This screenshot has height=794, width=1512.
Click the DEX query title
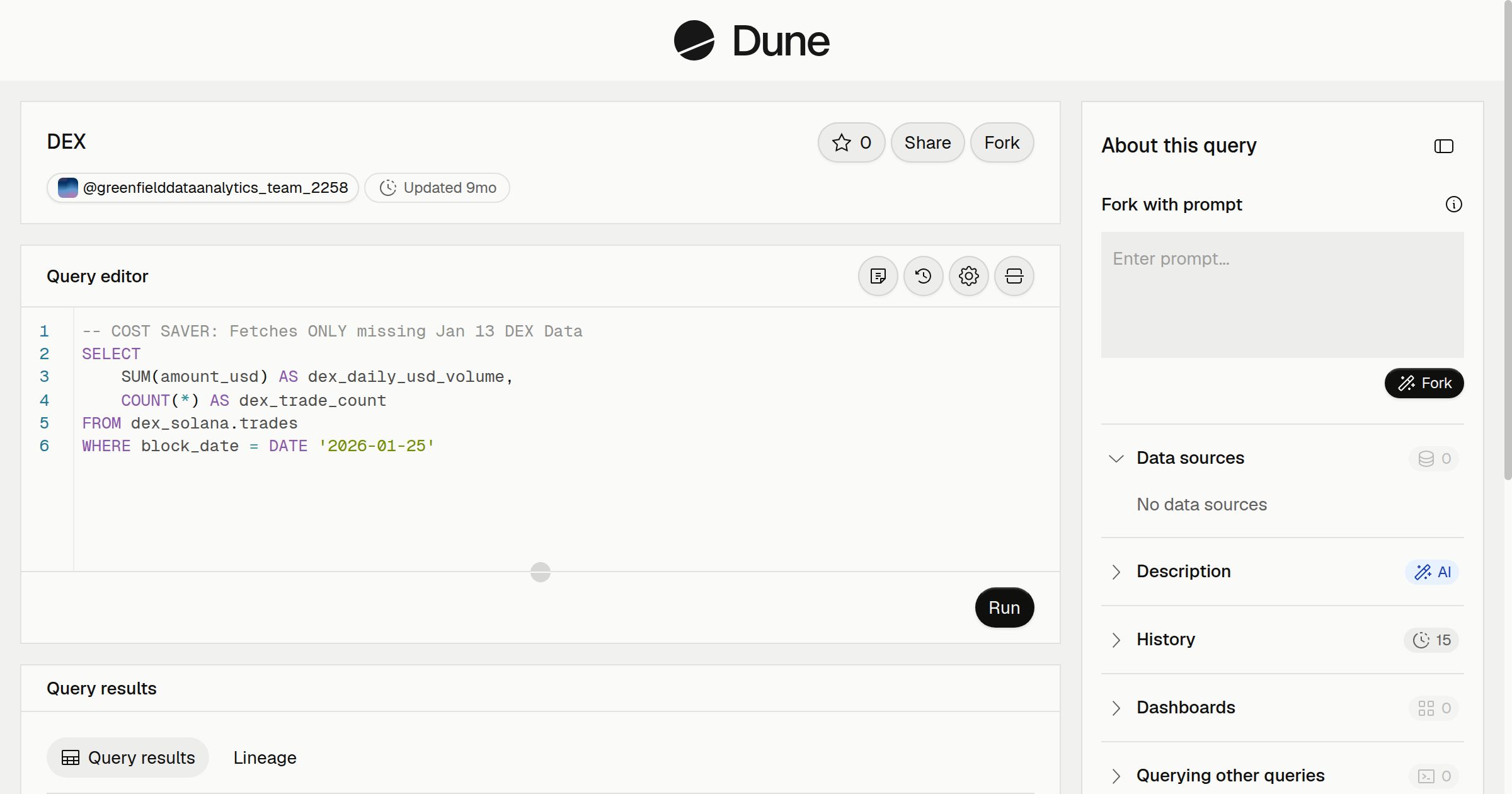66,142
